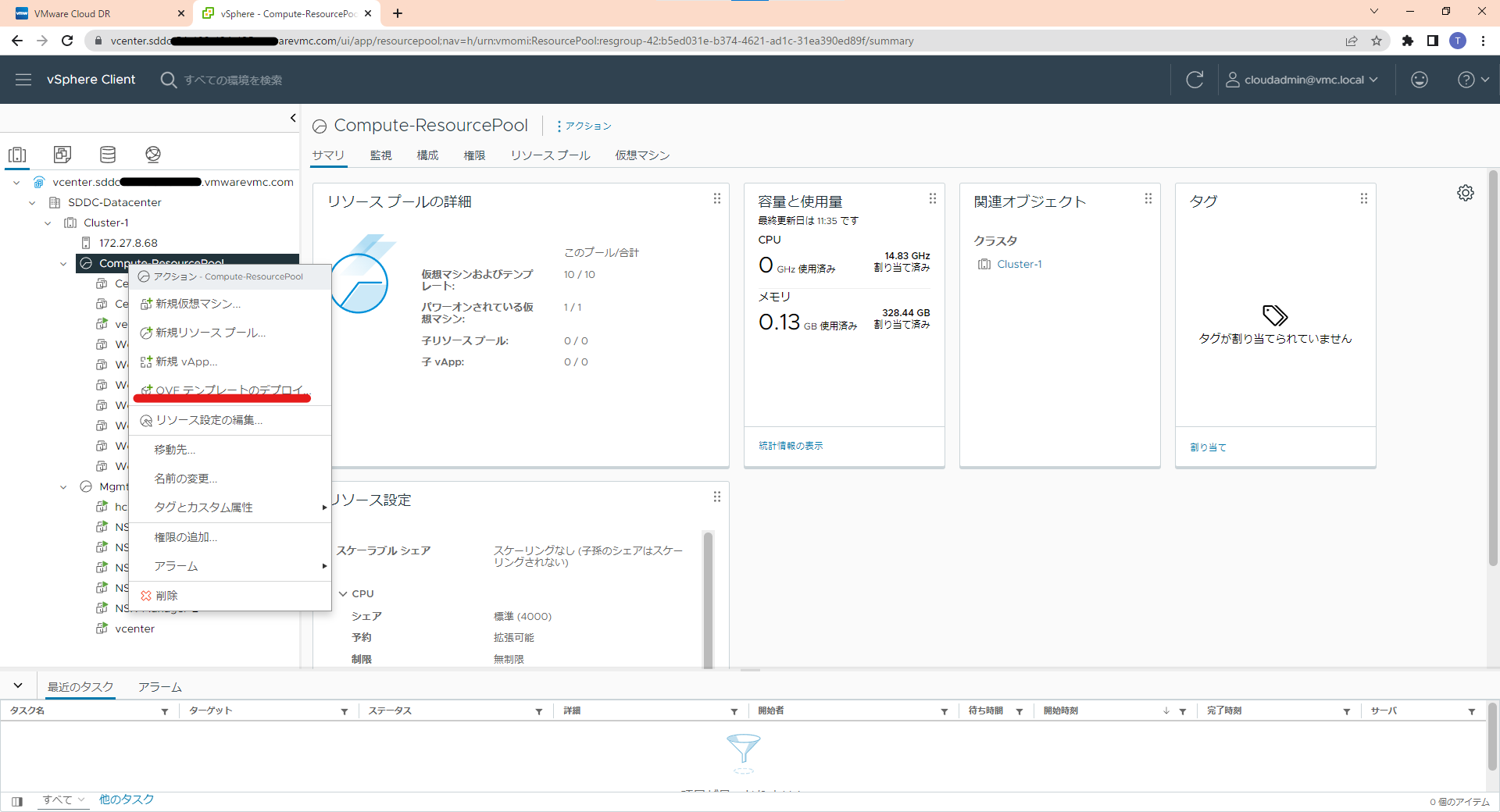1500x812 pixels.
Task: Switch to the 監視 tab
Action: 380,155
